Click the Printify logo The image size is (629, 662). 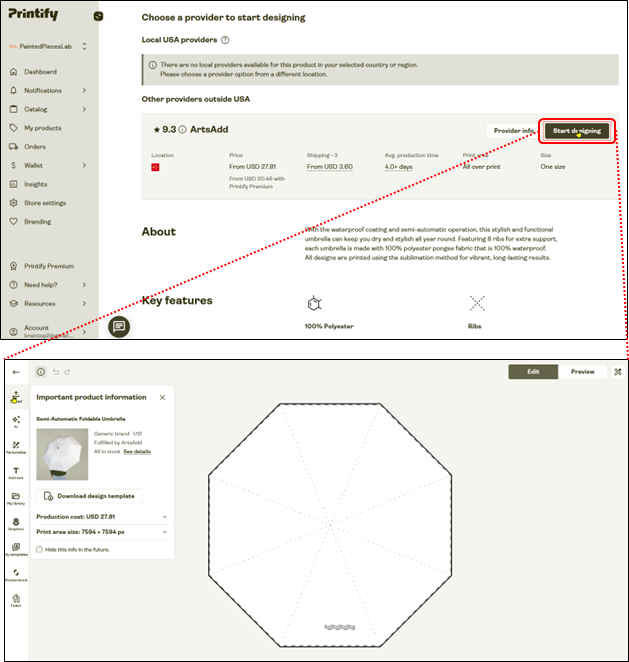click(33, 14)
